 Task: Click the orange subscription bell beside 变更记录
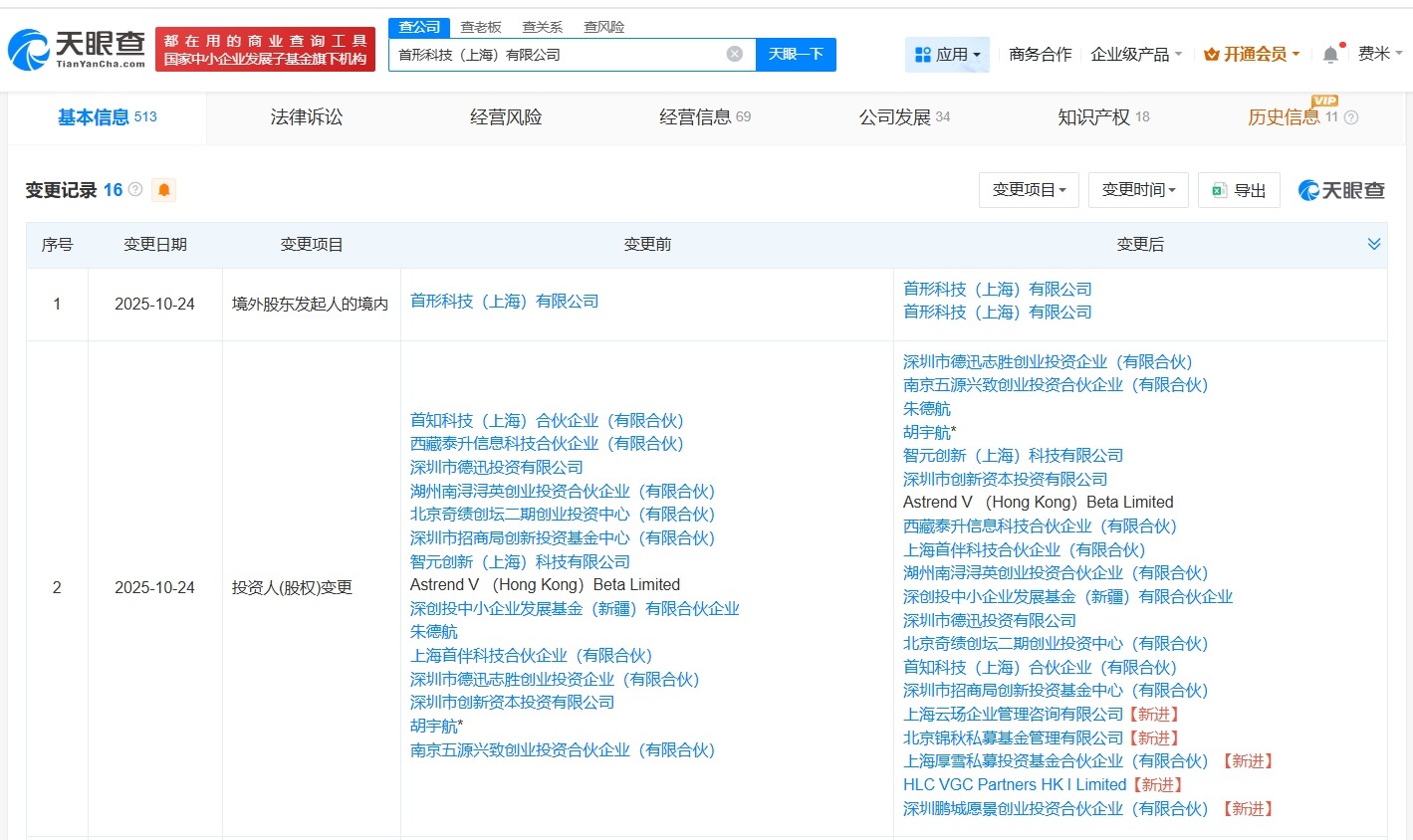point(163,189)
